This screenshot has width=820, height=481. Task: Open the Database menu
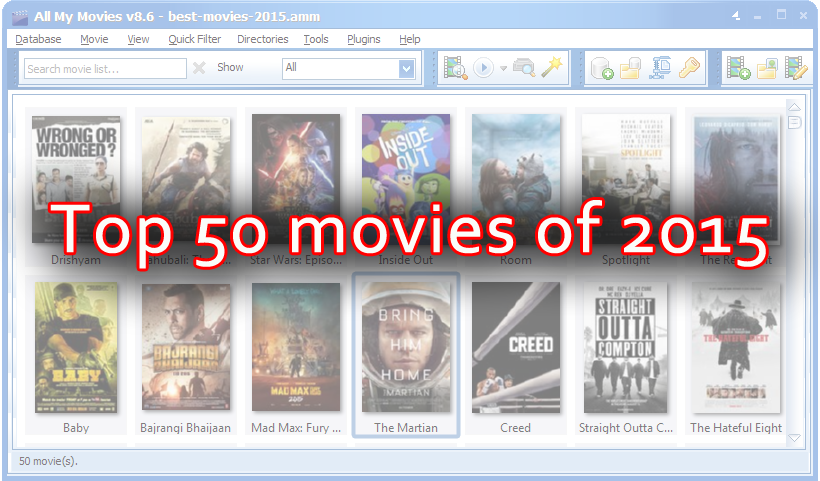tap(38, 39)
